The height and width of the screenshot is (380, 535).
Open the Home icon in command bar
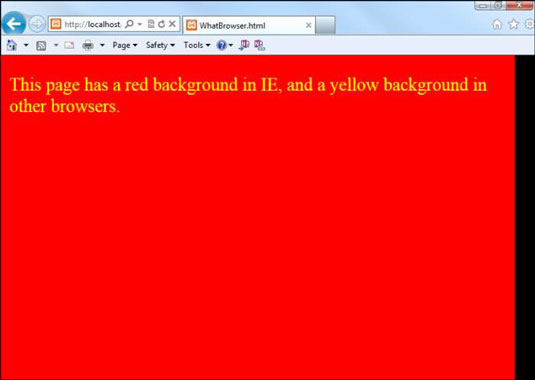(x=12, y=45)
